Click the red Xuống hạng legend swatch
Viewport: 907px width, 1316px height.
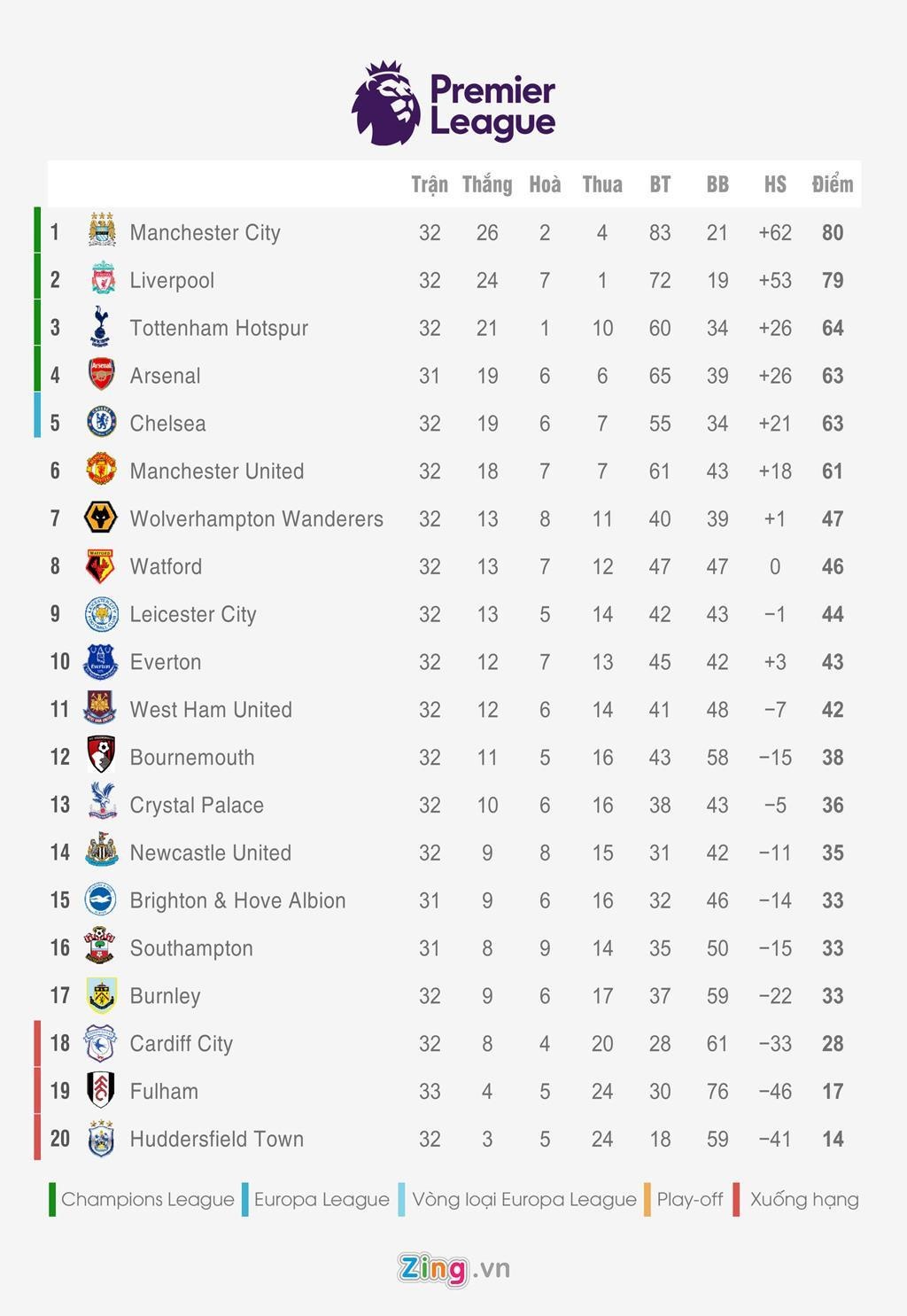click(736, 1199)
